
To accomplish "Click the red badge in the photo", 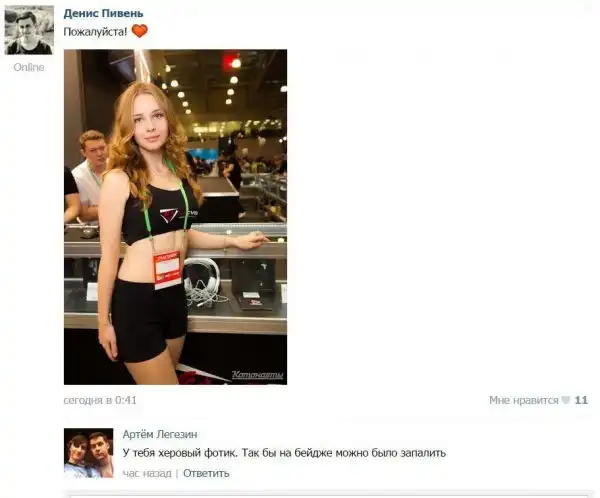I will (167, 269).
